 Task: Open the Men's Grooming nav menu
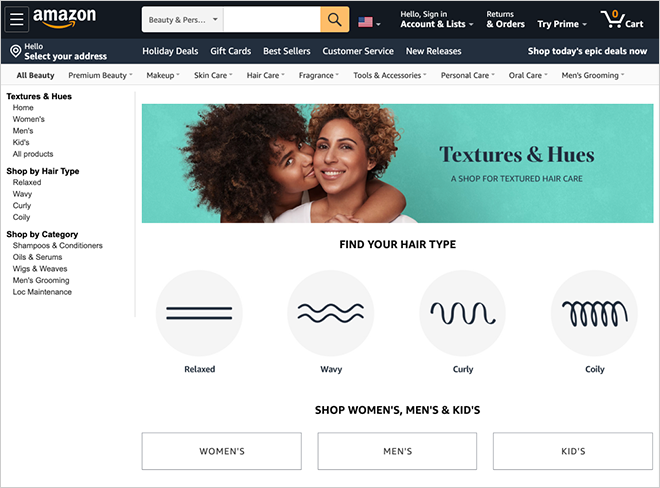coord(593,75)
